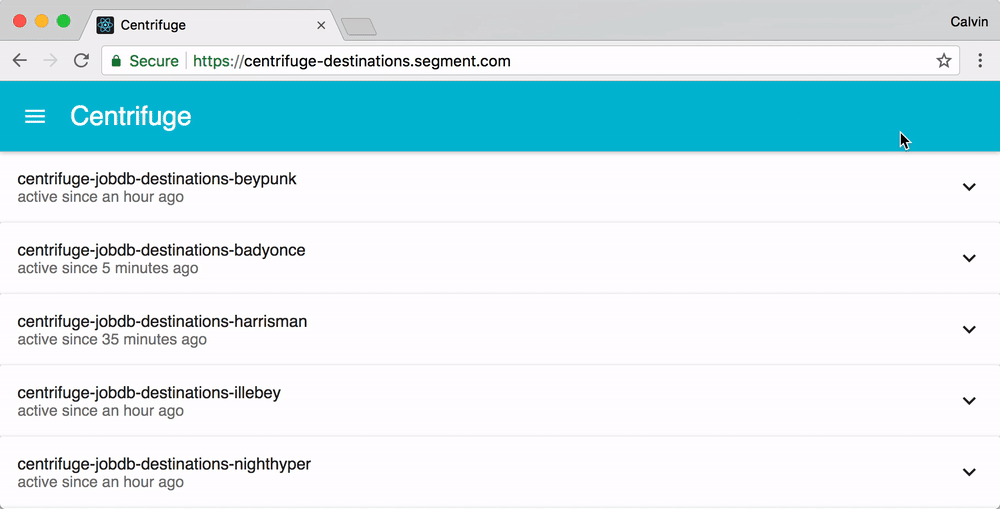This screenshot has width=1000, height=509.
Task: Click the centrifuge-jobdb-destinations-harrisman title
Action: coord(162,321)
